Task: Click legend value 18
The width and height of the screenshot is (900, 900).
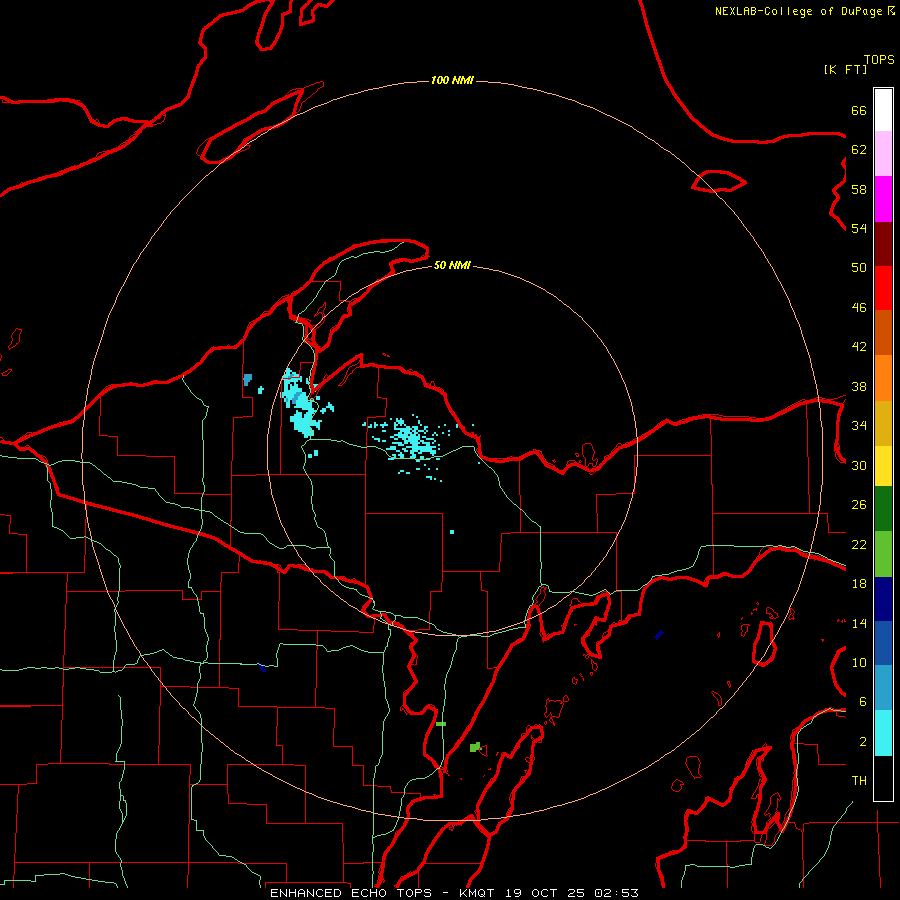Action: pos(859,584)
